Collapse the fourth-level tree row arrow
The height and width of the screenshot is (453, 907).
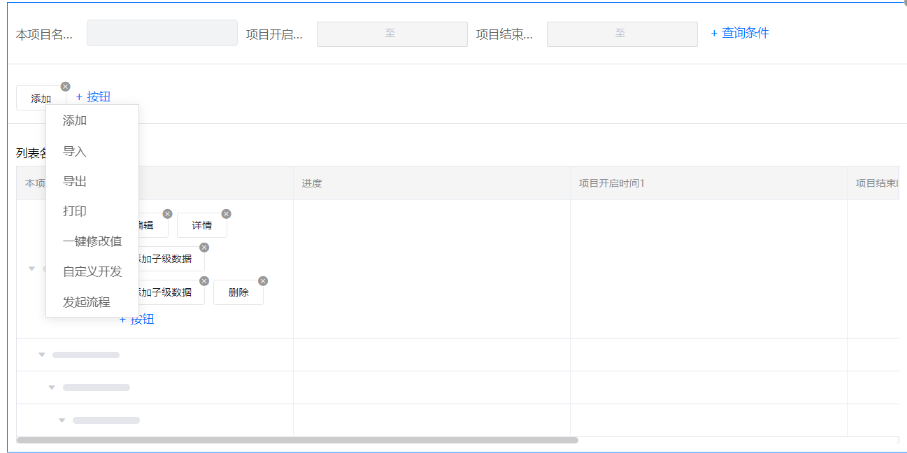click(62, 420)
